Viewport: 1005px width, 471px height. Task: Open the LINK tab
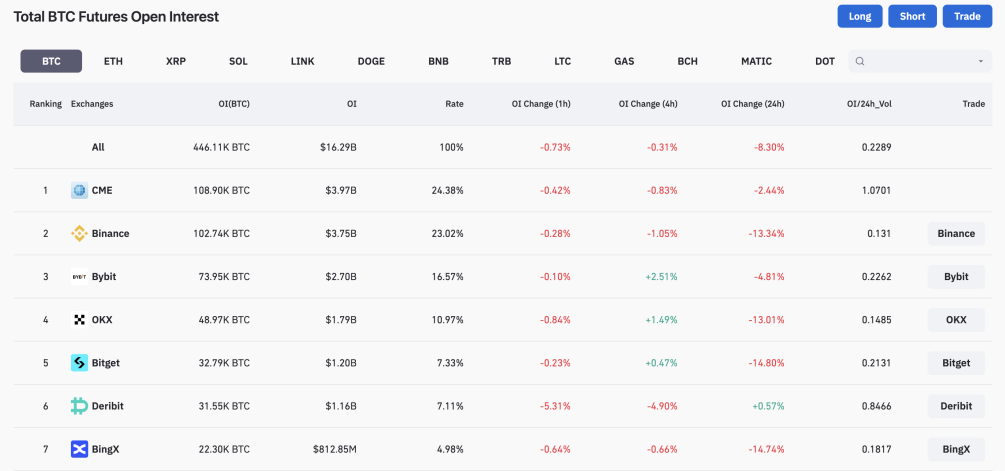(x=303, y=62)
